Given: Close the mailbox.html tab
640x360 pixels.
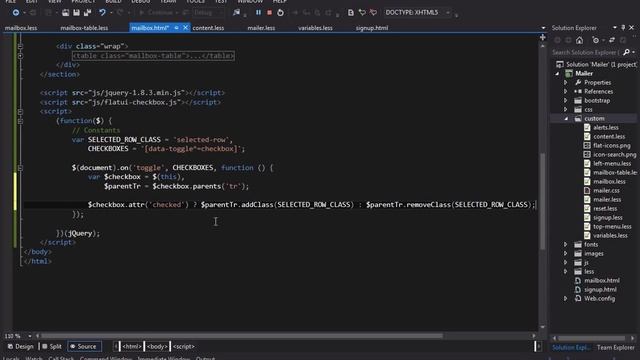Looking at the screenshot, I should pyautogui.click(x=185, y=28).
